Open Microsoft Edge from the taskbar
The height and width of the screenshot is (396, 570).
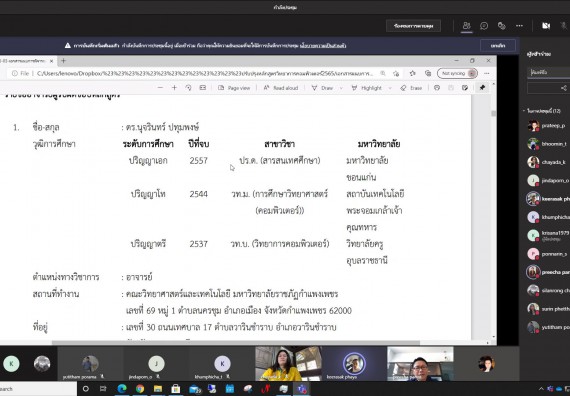coord(122,389)
